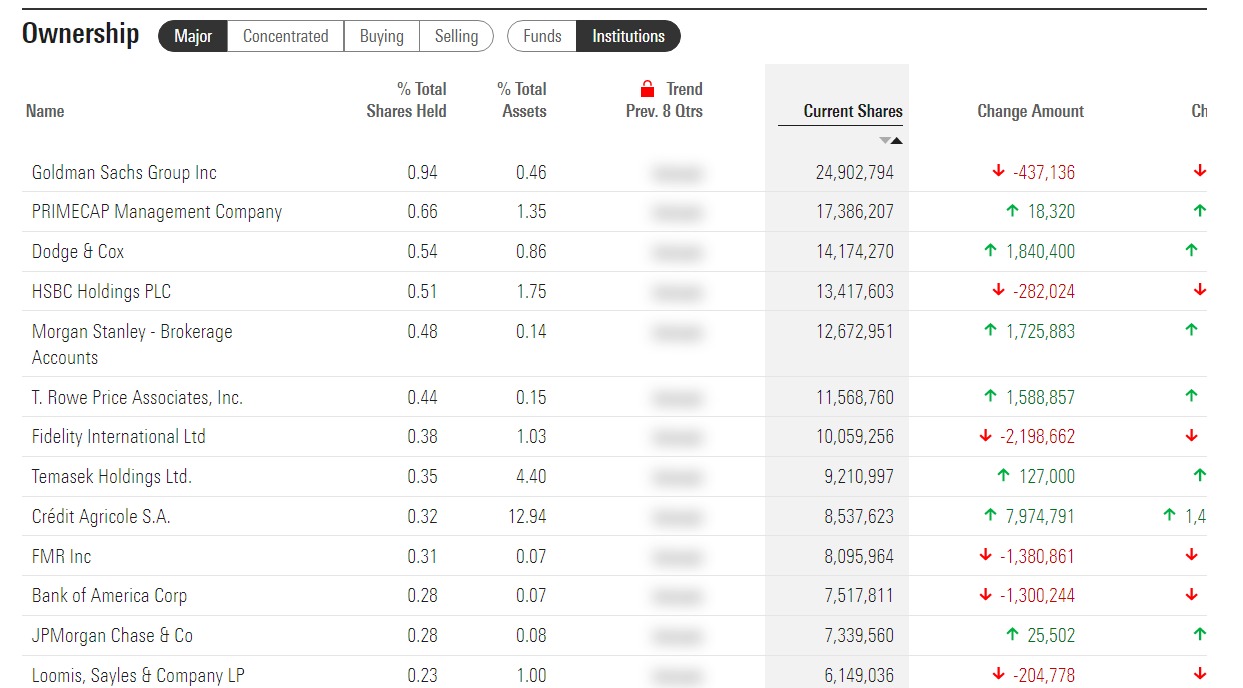This screenshot has width=1243, height=688.
Task: Select the Major ownership filter
Action: [193, 36]
